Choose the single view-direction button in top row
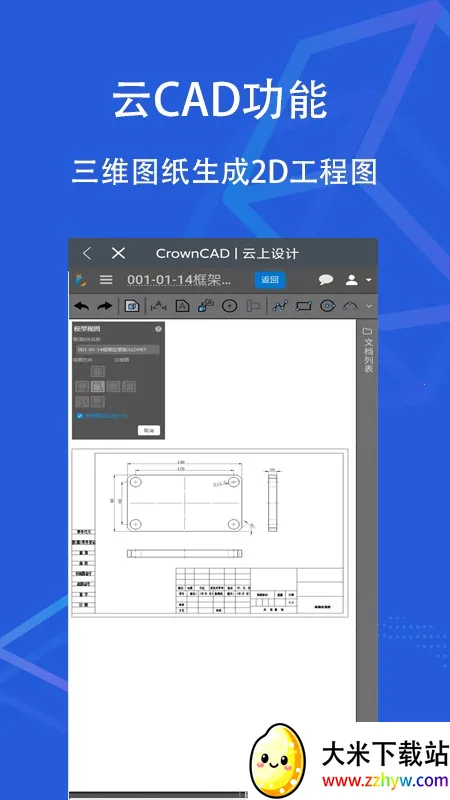The width and height of the screenshot is (450, 800). pos(98,371)
